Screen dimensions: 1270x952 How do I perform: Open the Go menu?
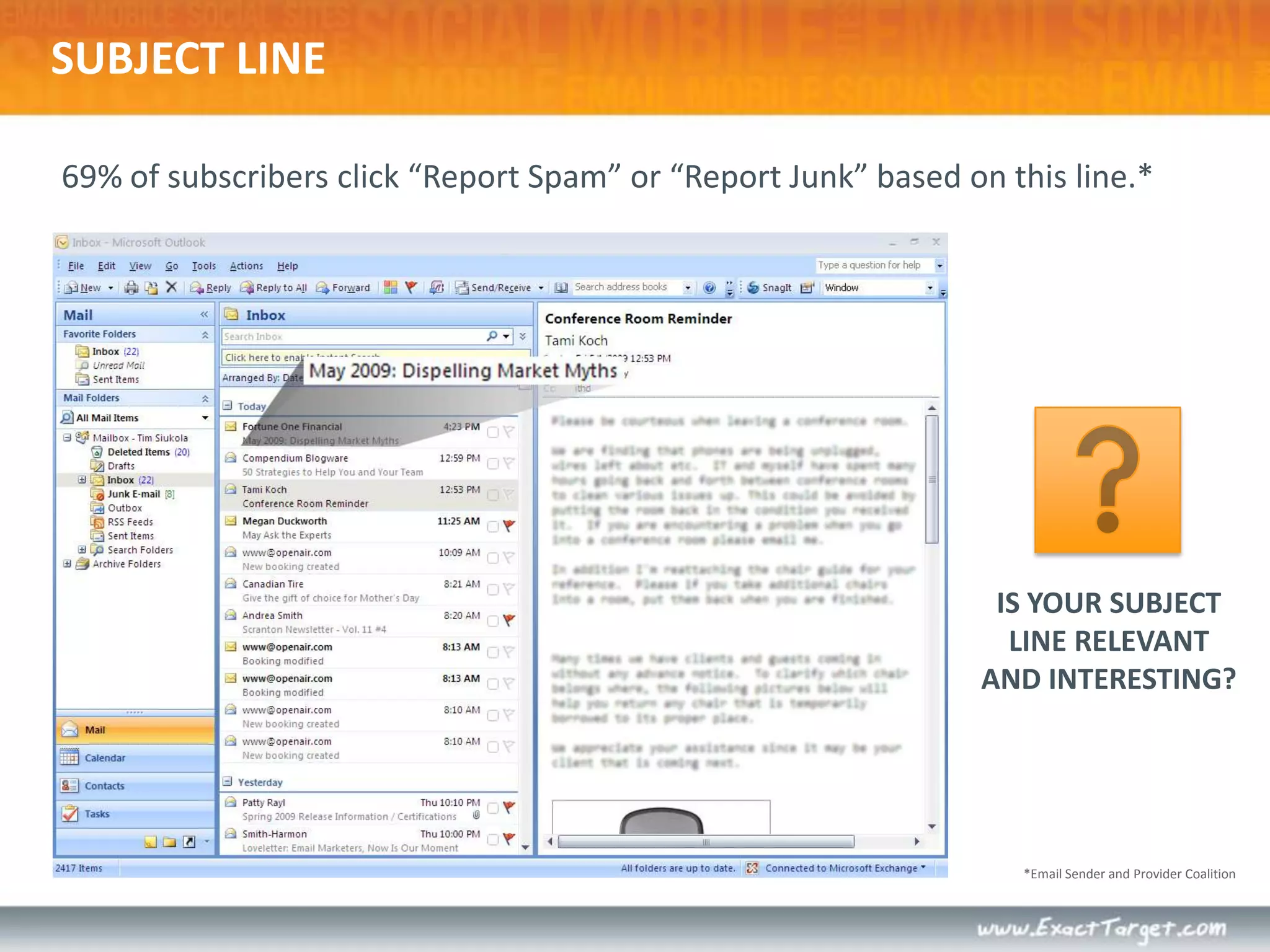point(172,266)
